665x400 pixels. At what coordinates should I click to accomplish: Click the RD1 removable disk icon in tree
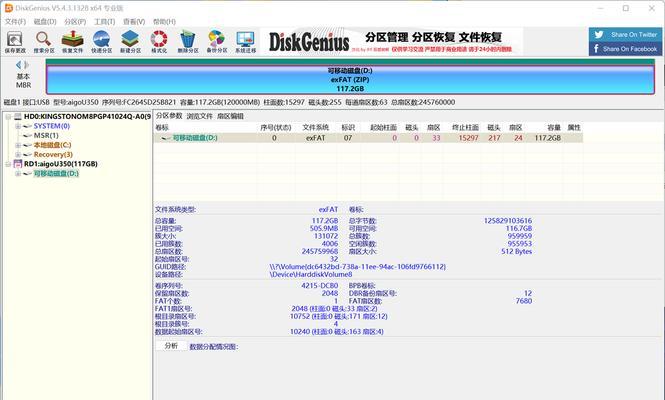(x=18, y=164)
